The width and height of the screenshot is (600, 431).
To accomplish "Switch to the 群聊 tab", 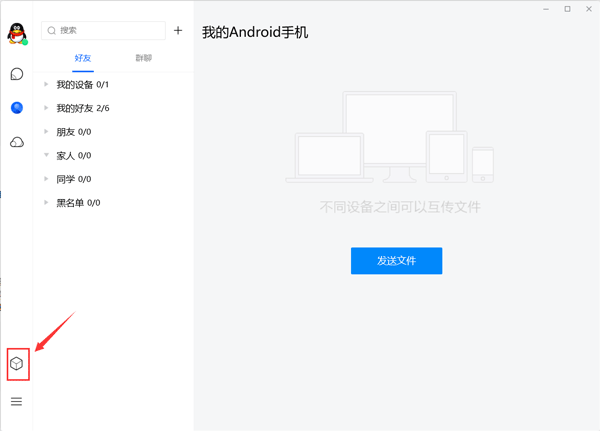I will pyautogui.click(x=143, y=58).
